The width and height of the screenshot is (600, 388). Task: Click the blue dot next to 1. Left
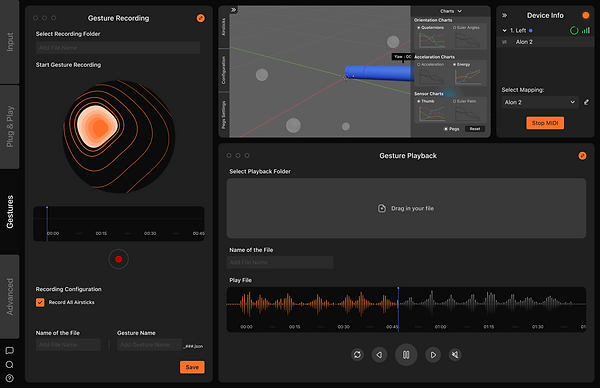pyautogui.click(x=531, y=31)
